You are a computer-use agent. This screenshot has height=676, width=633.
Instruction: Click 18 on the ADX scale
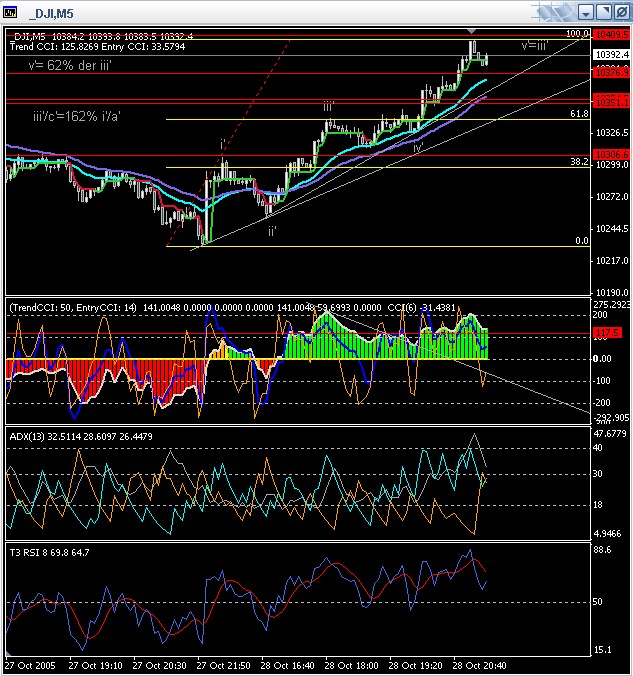(x=598, y=504)
